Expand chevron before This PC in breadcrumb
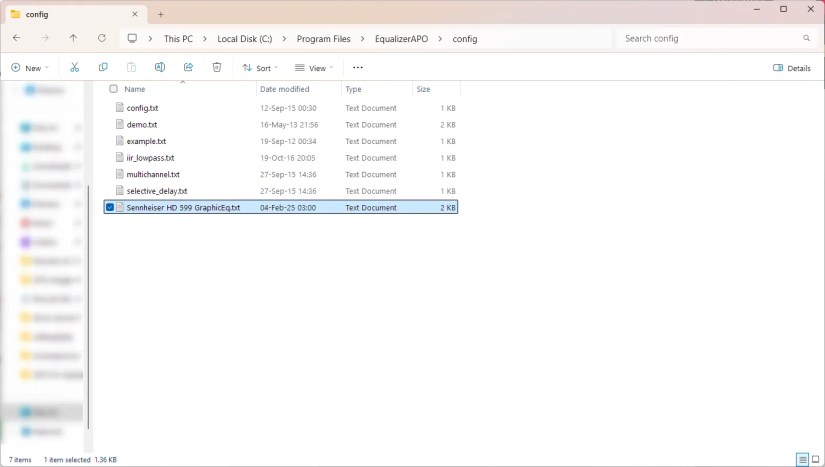 tap(150, 38)
